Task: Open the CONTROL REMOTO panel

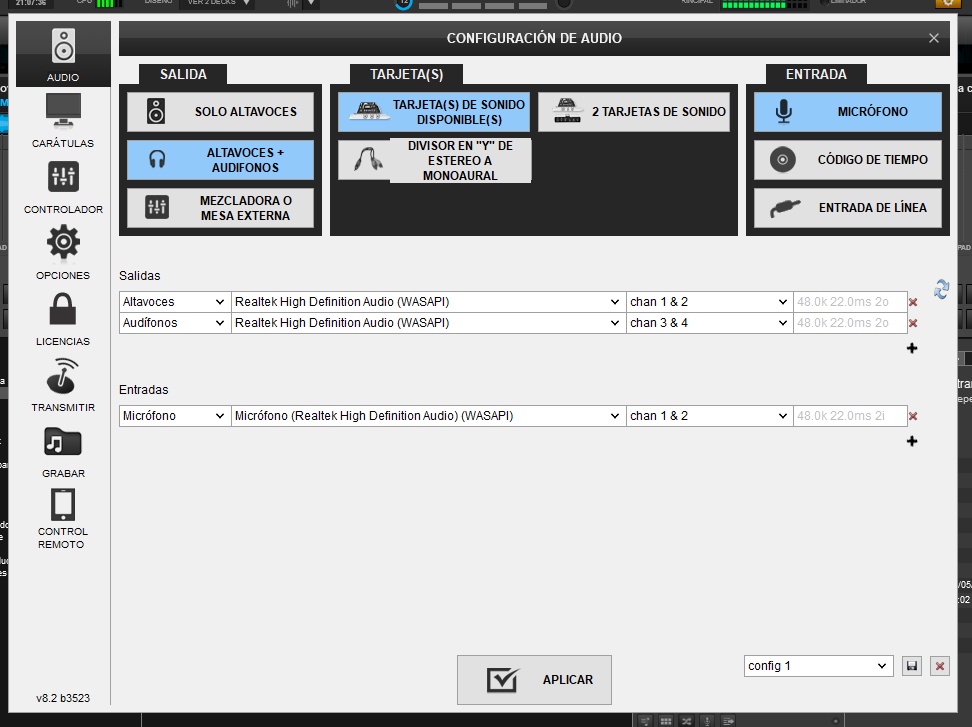Action: 62,515
